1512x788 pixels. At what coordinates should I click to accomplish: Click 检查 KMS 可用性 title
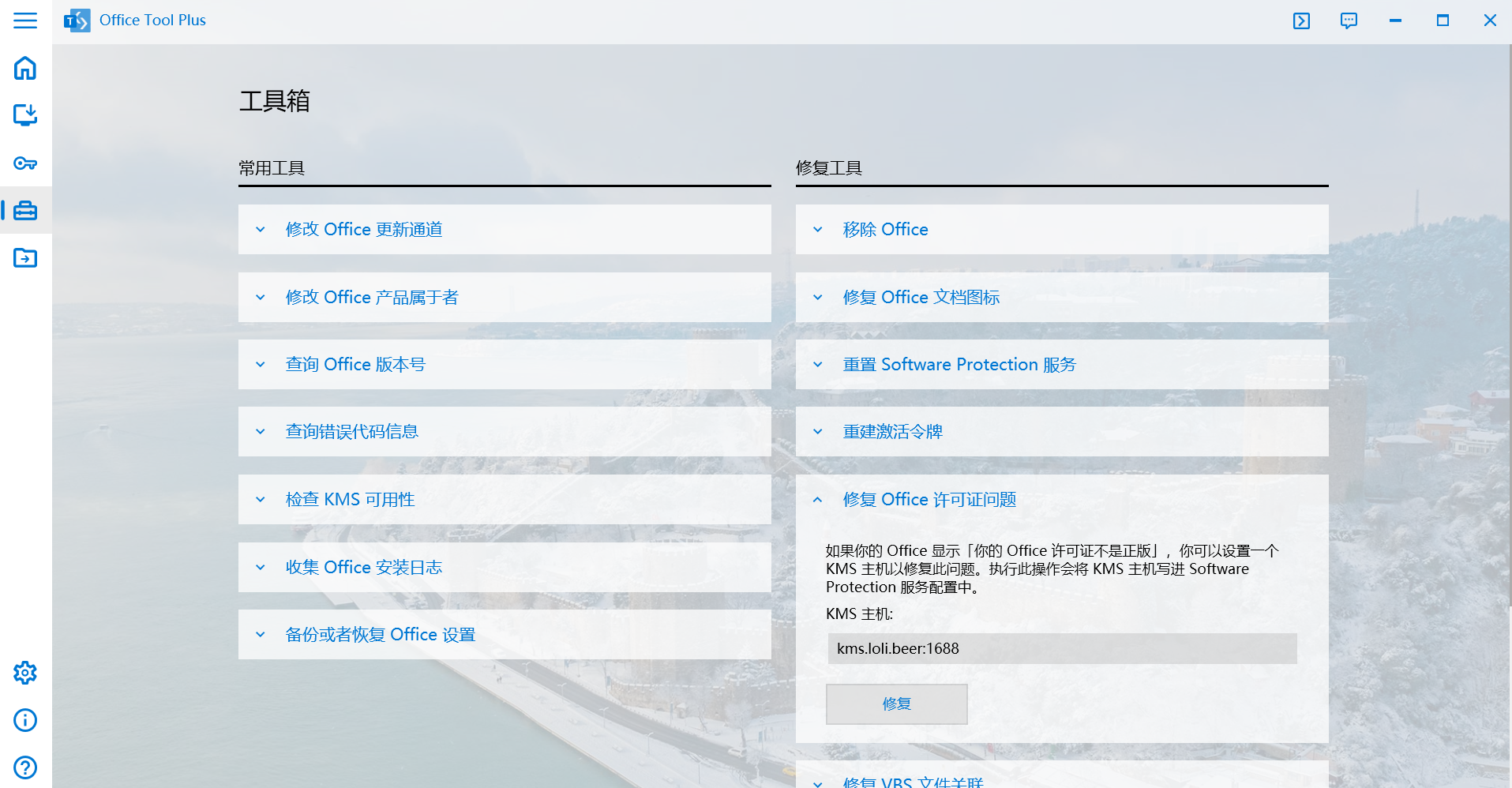(351, 500)
